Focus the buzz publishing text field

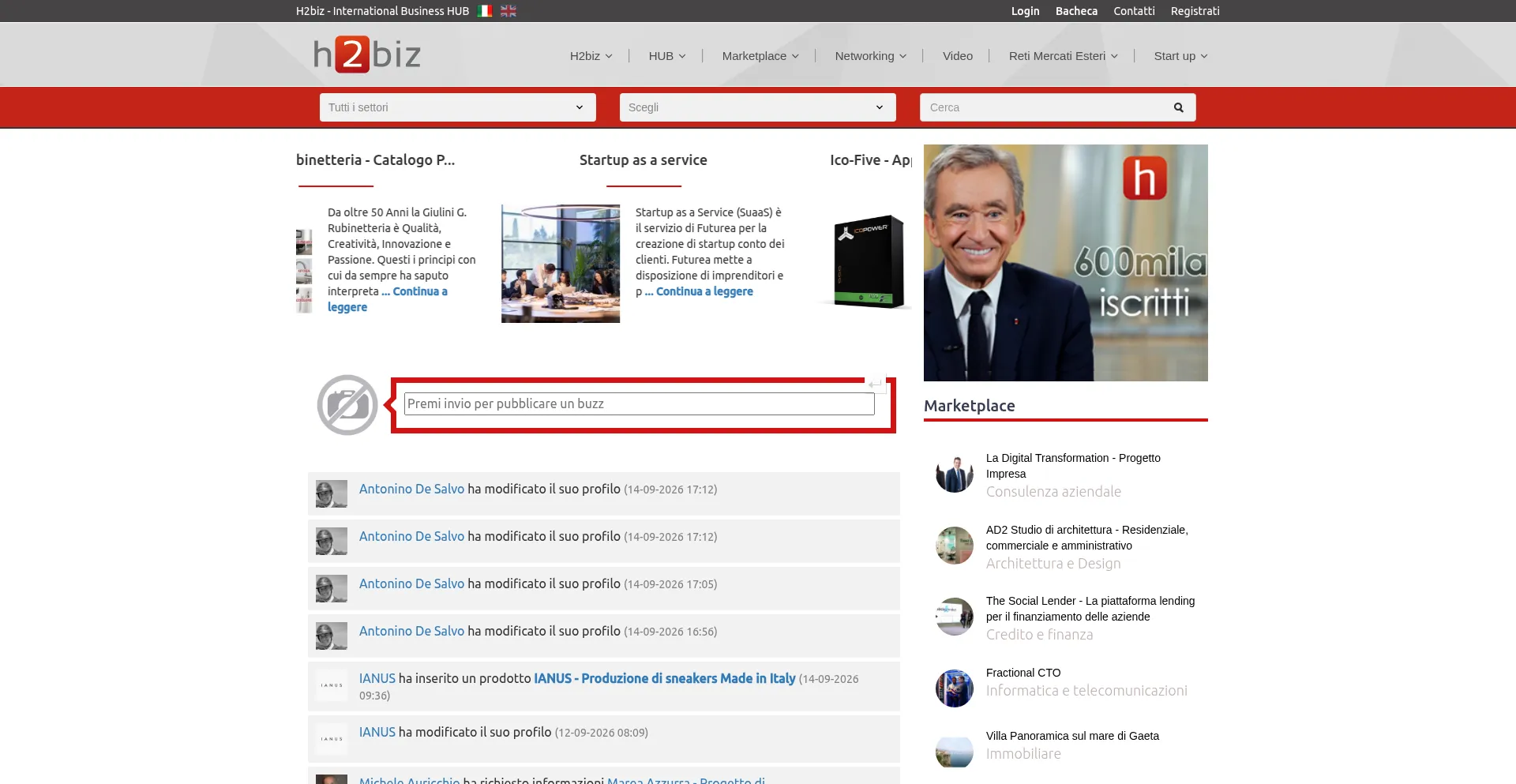[640, 403]
